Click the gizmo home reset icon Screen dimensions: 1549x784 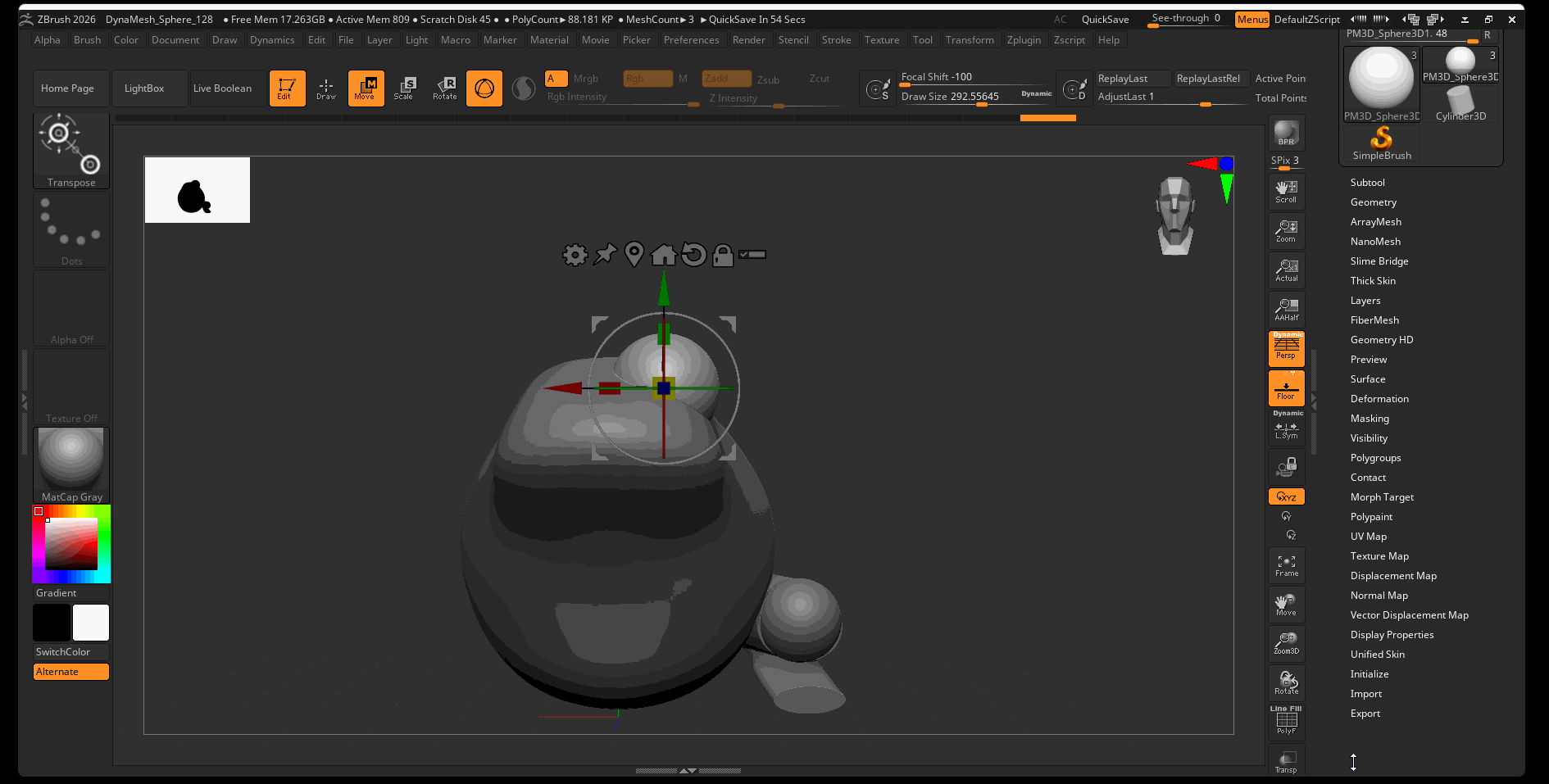click(x=663, y=256)
